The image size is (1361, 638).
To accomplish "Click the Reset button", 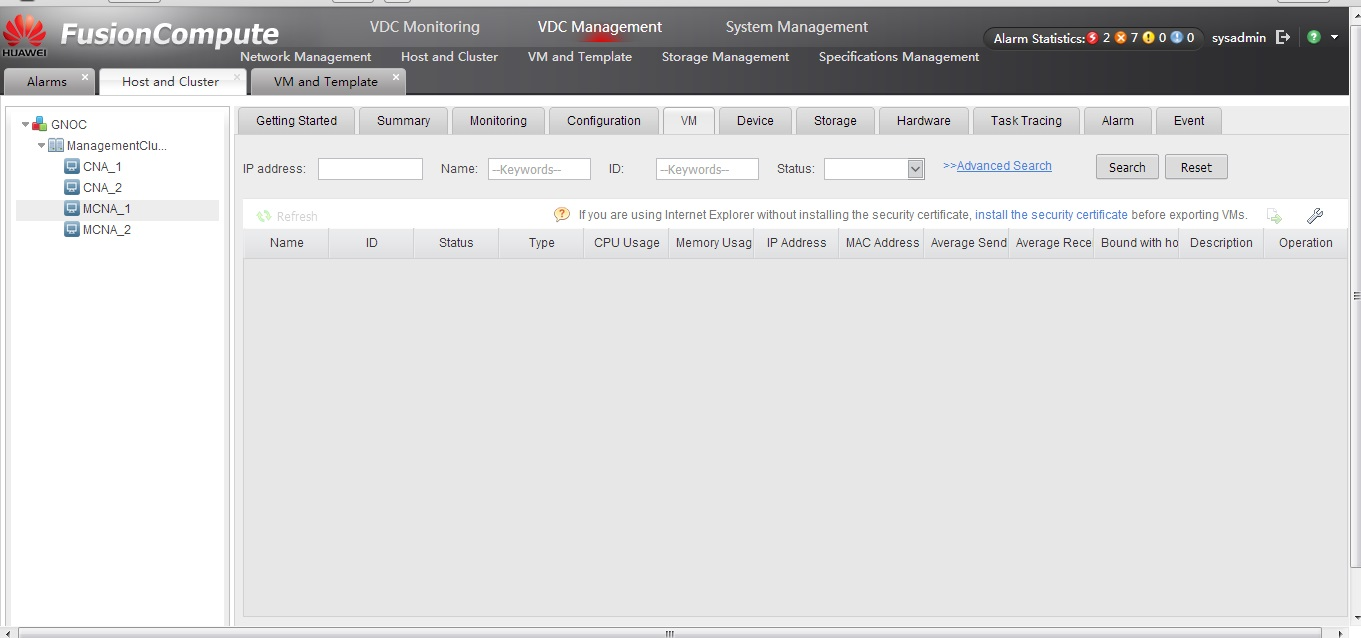I will pyautogui.click(x=1196, y=168).
